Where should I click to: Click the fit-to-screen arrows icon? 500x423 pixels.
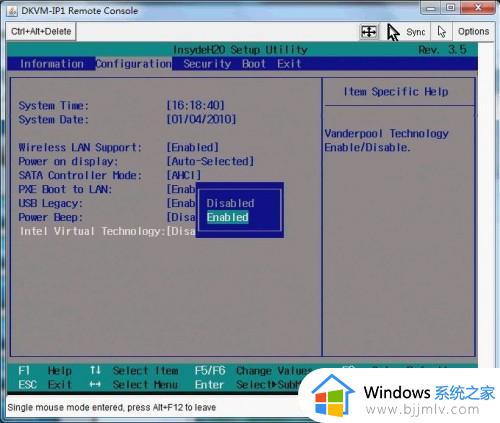369,32
